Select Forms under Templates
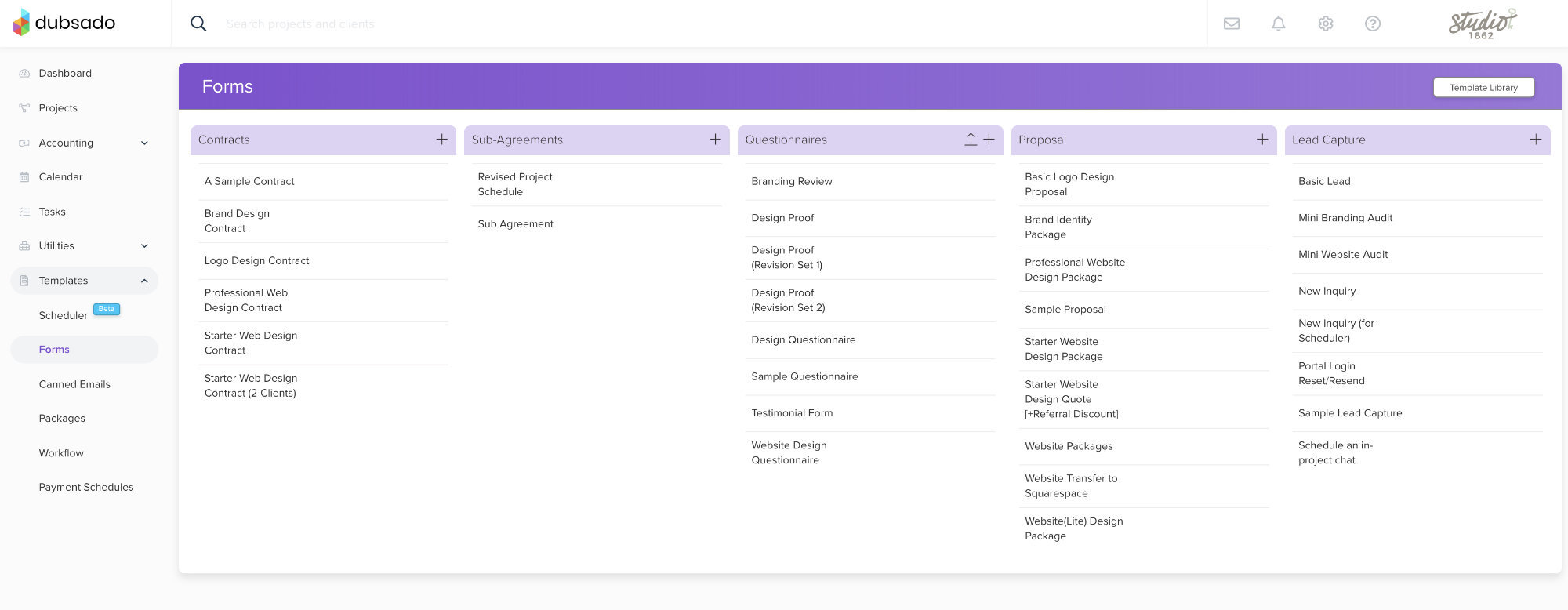1568x610 pixels. (54, 350)
